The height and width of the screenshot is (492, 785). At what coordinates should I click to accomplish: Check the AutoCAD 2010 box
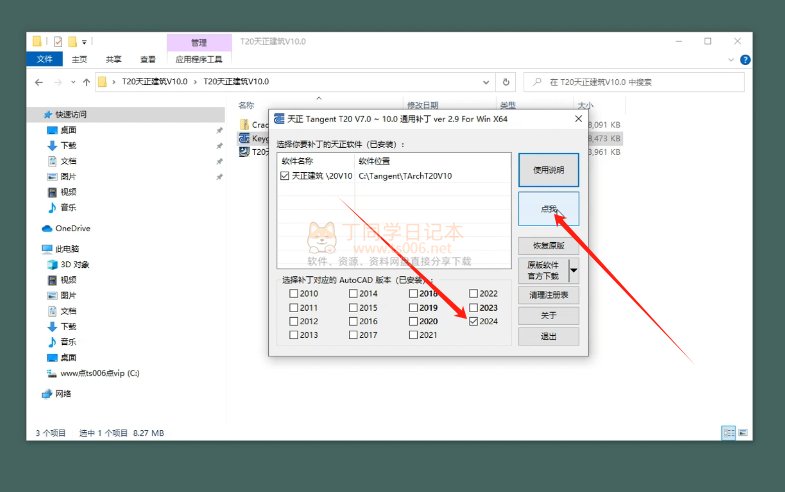pyautogui.click(x=293, y=294)
